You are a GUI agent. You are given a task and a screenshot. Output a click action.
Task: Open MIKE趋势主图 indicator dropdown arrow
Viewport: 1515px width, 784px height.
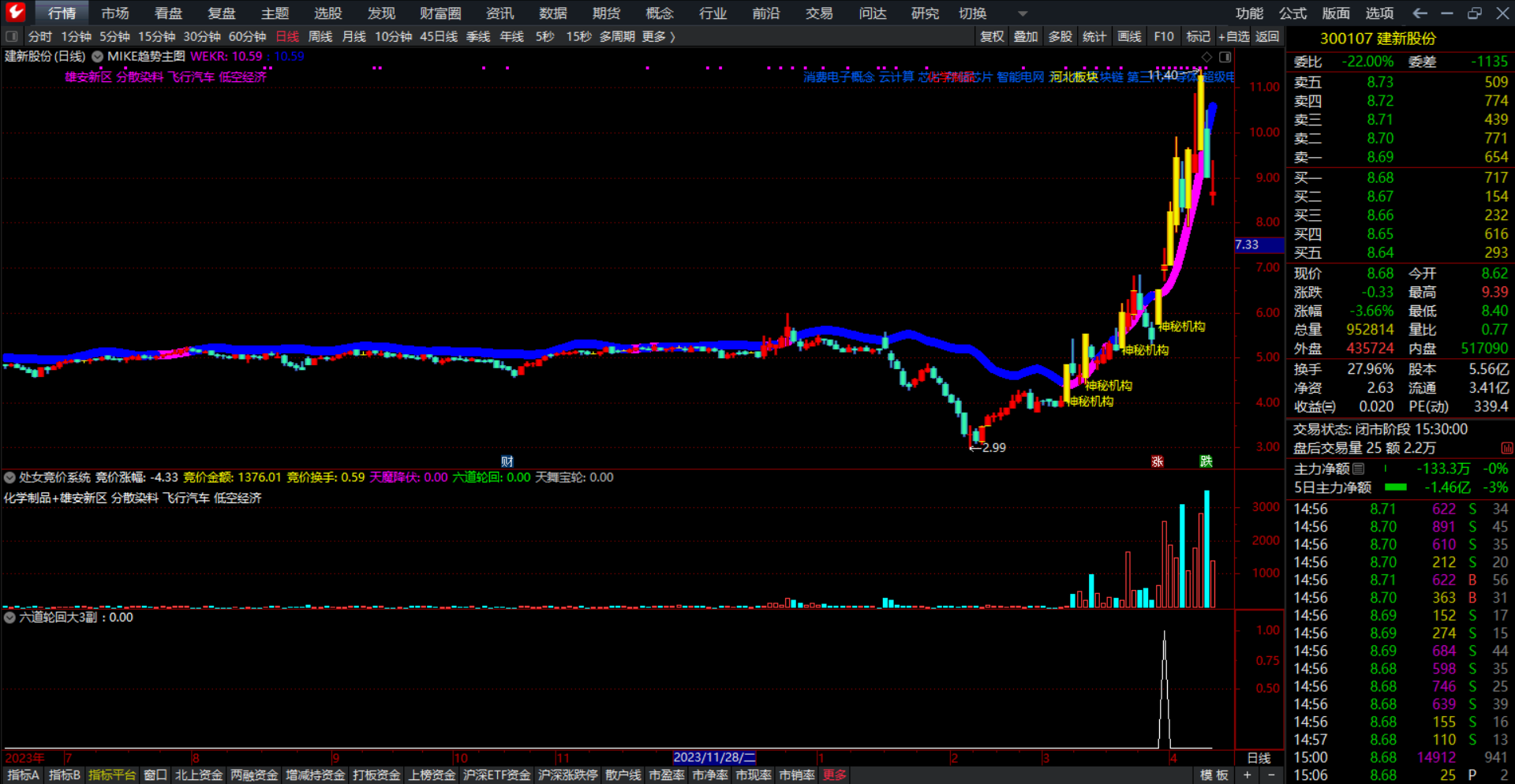(x=98, y=57)
